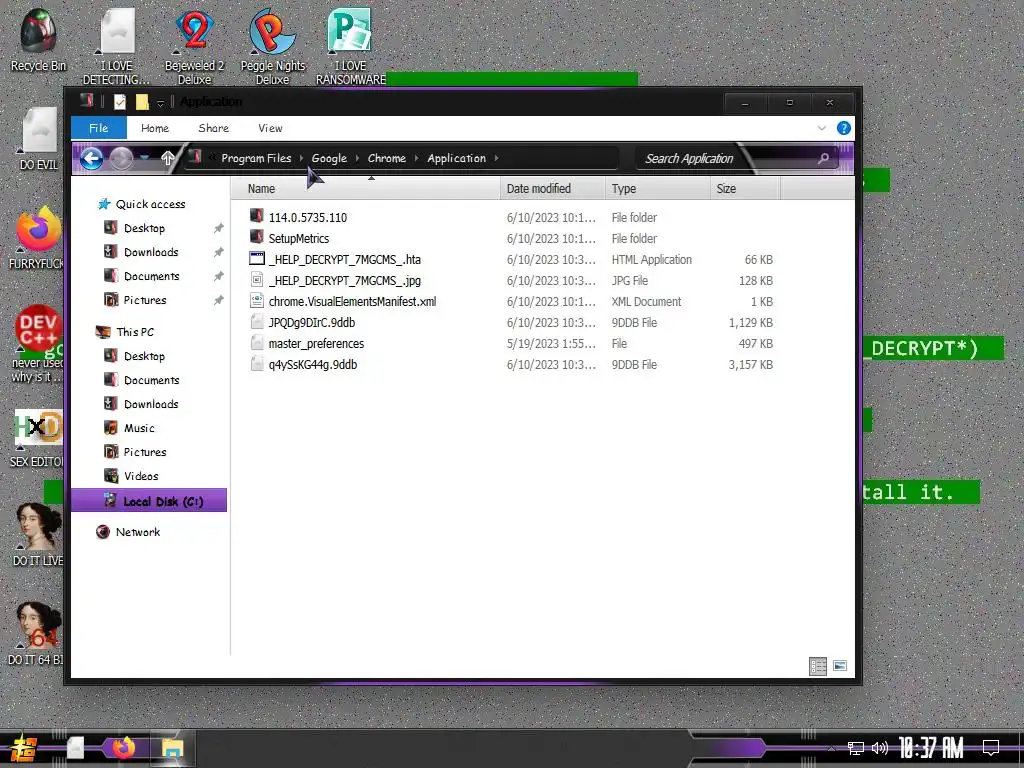Click the New folder quick access icon
Viewport: 1024px width, 768px height.
[x=142, y=102]
